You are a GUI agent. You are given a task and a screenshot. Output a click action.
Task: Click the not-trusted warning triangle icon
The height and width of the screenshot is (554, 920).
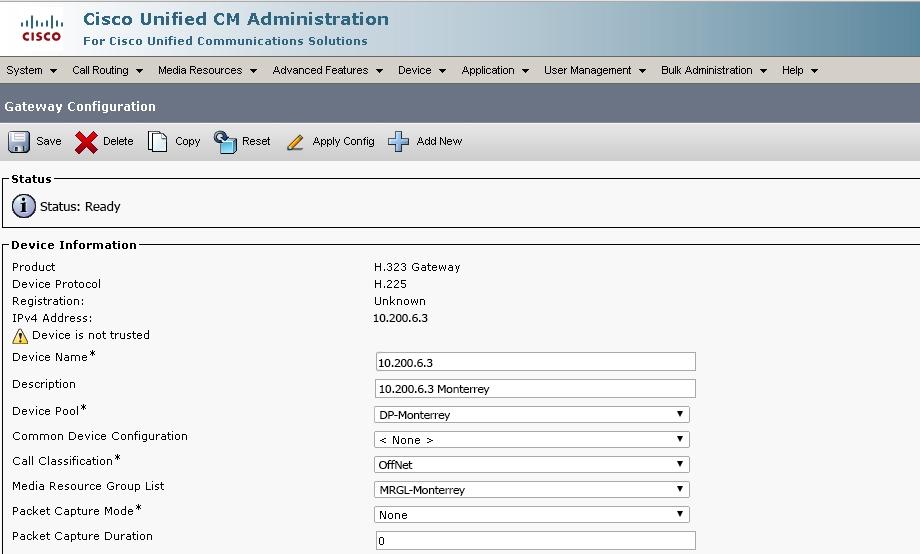[20, 336]
